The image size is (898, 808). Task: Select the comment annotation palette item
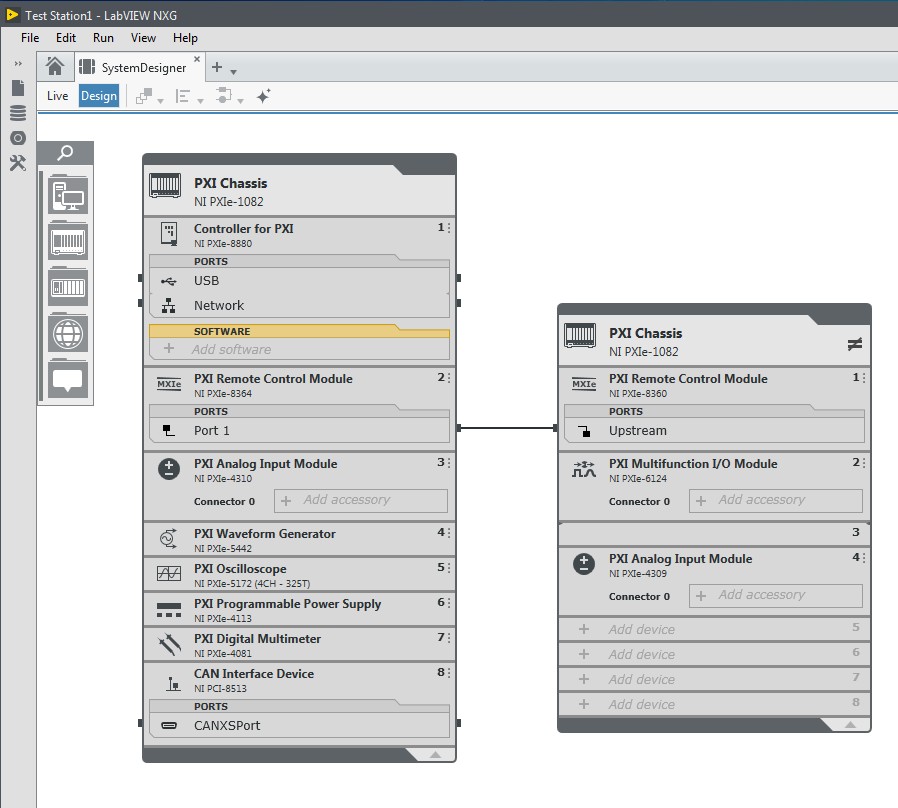tap(68, 379)
